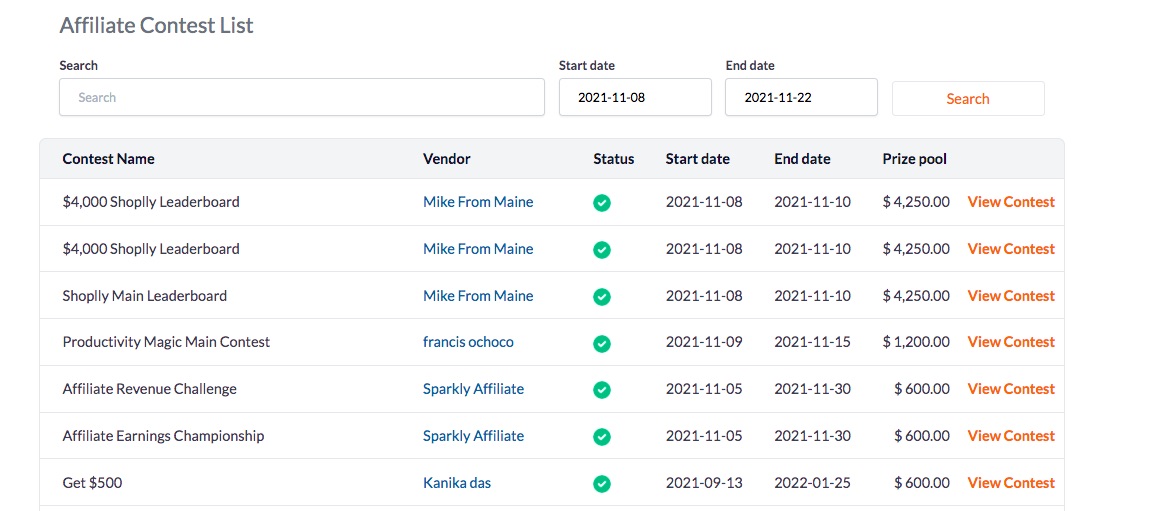Click status check icon in first Shoplly Leaderboard row
This screenshot has width=1165, height=511.
(x=602, y=203)
